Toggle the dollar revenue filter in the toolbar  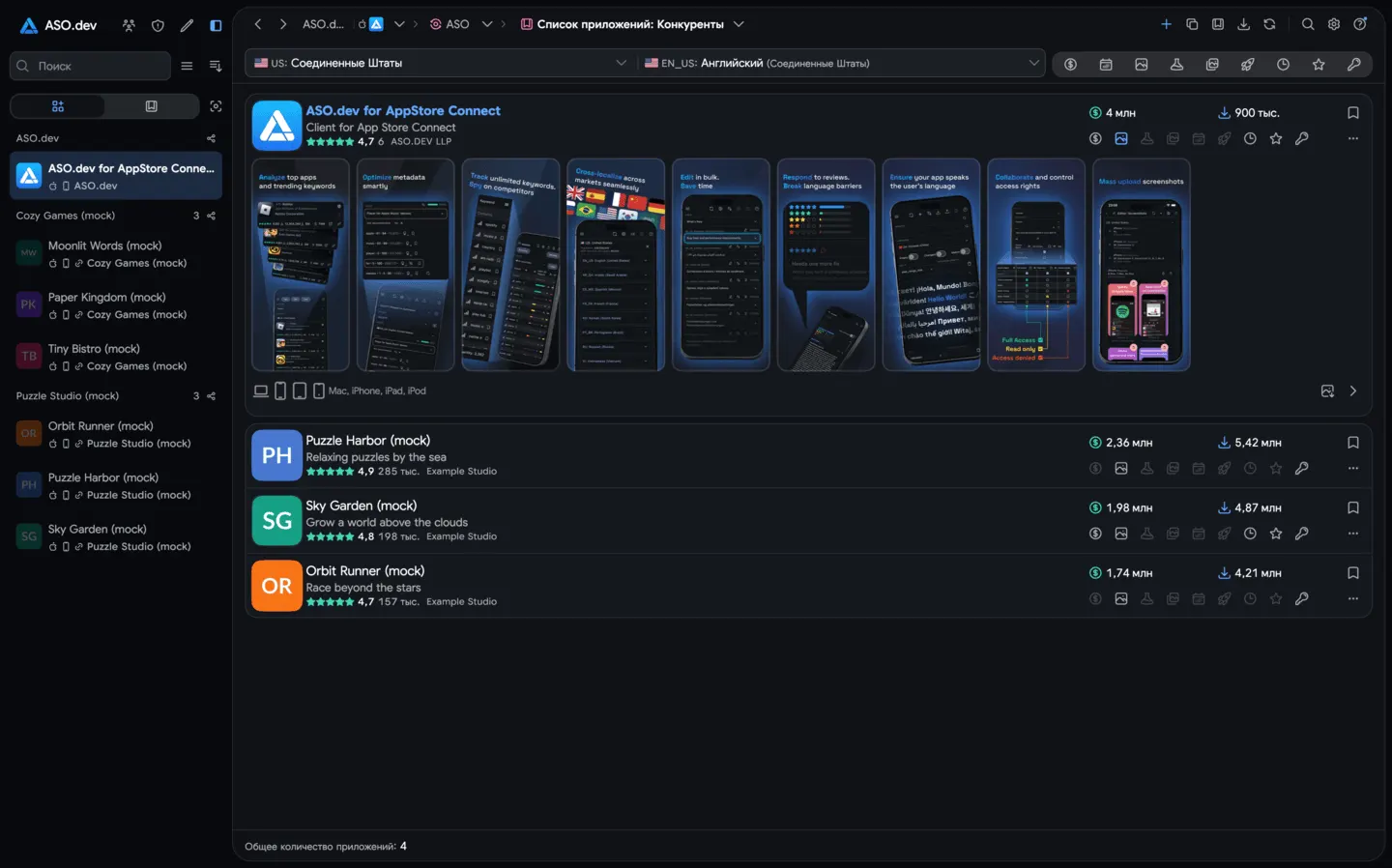click(x=1070, y=64)
